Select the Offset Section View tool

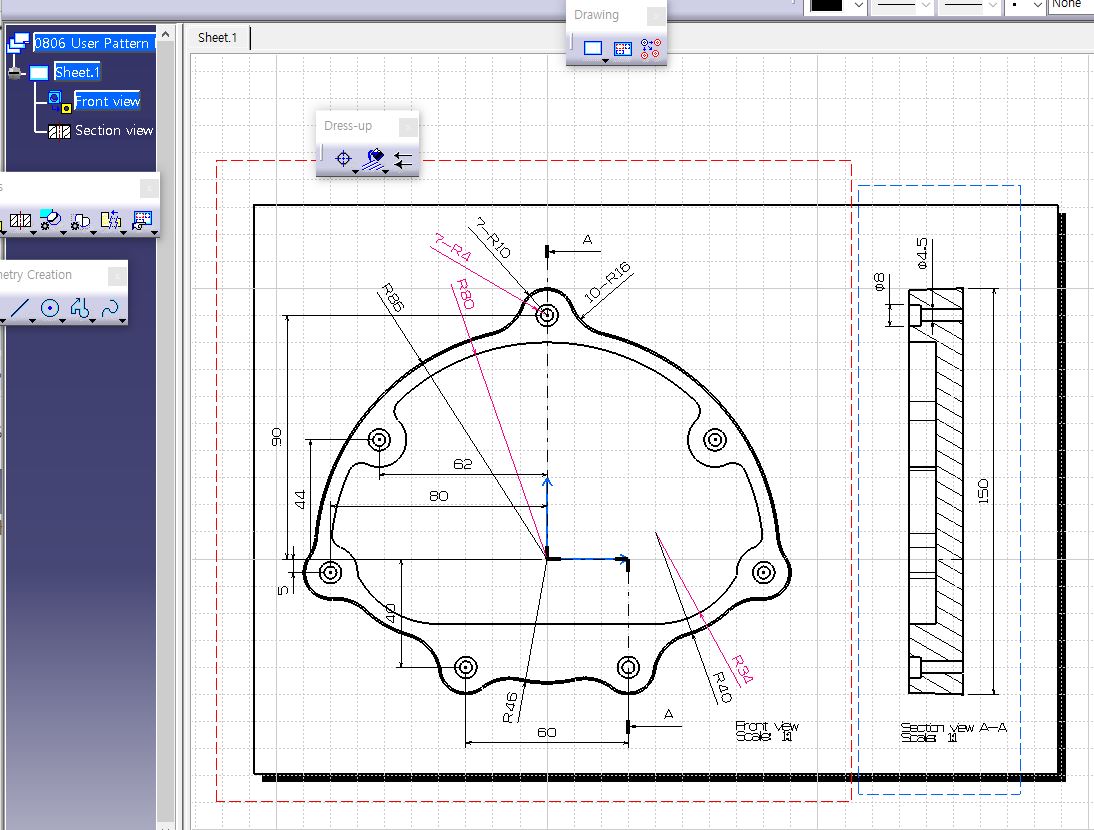pos(20,220)
